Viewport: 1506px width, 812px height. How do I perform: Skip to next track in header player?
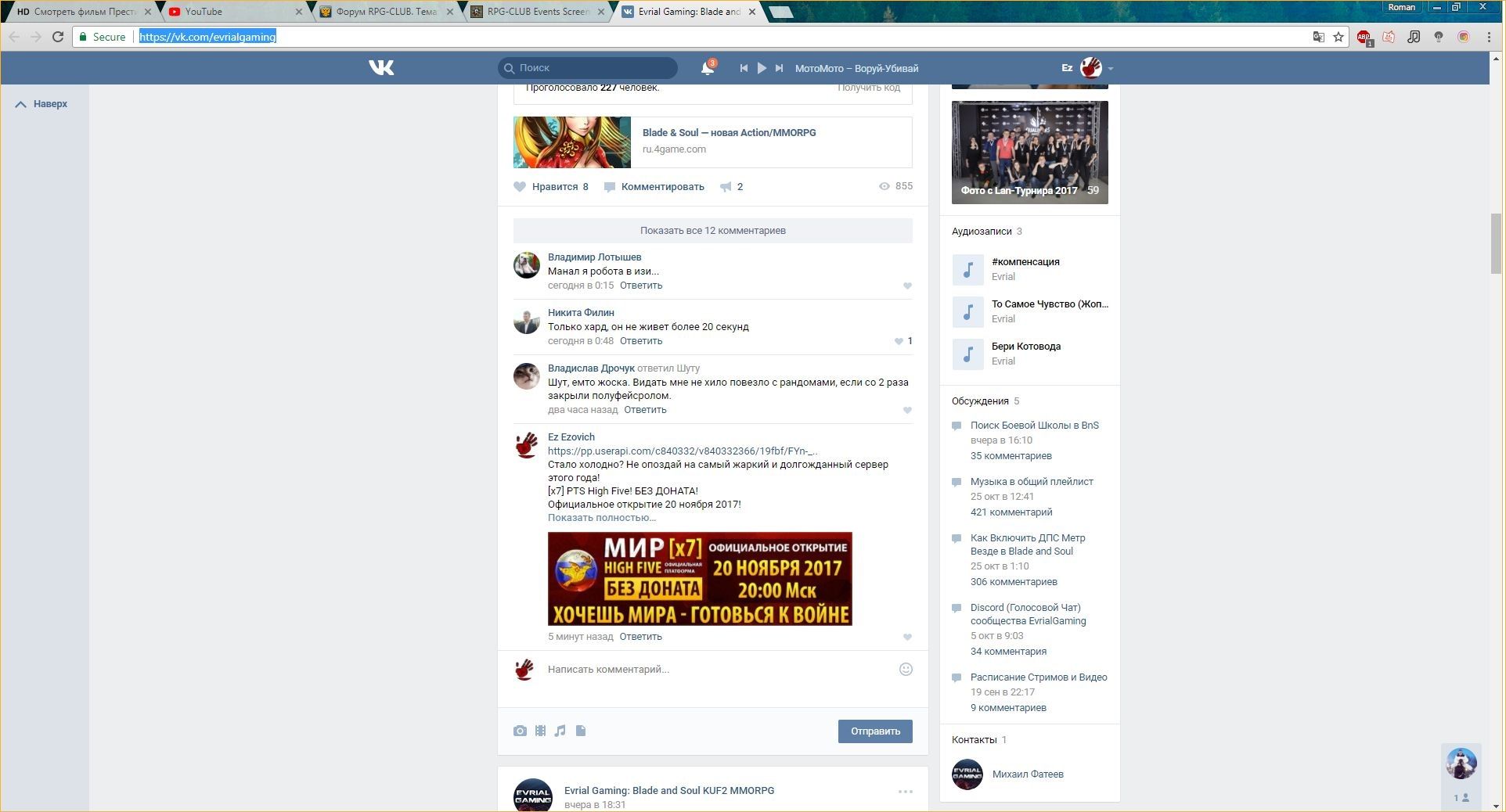point(779,68)
